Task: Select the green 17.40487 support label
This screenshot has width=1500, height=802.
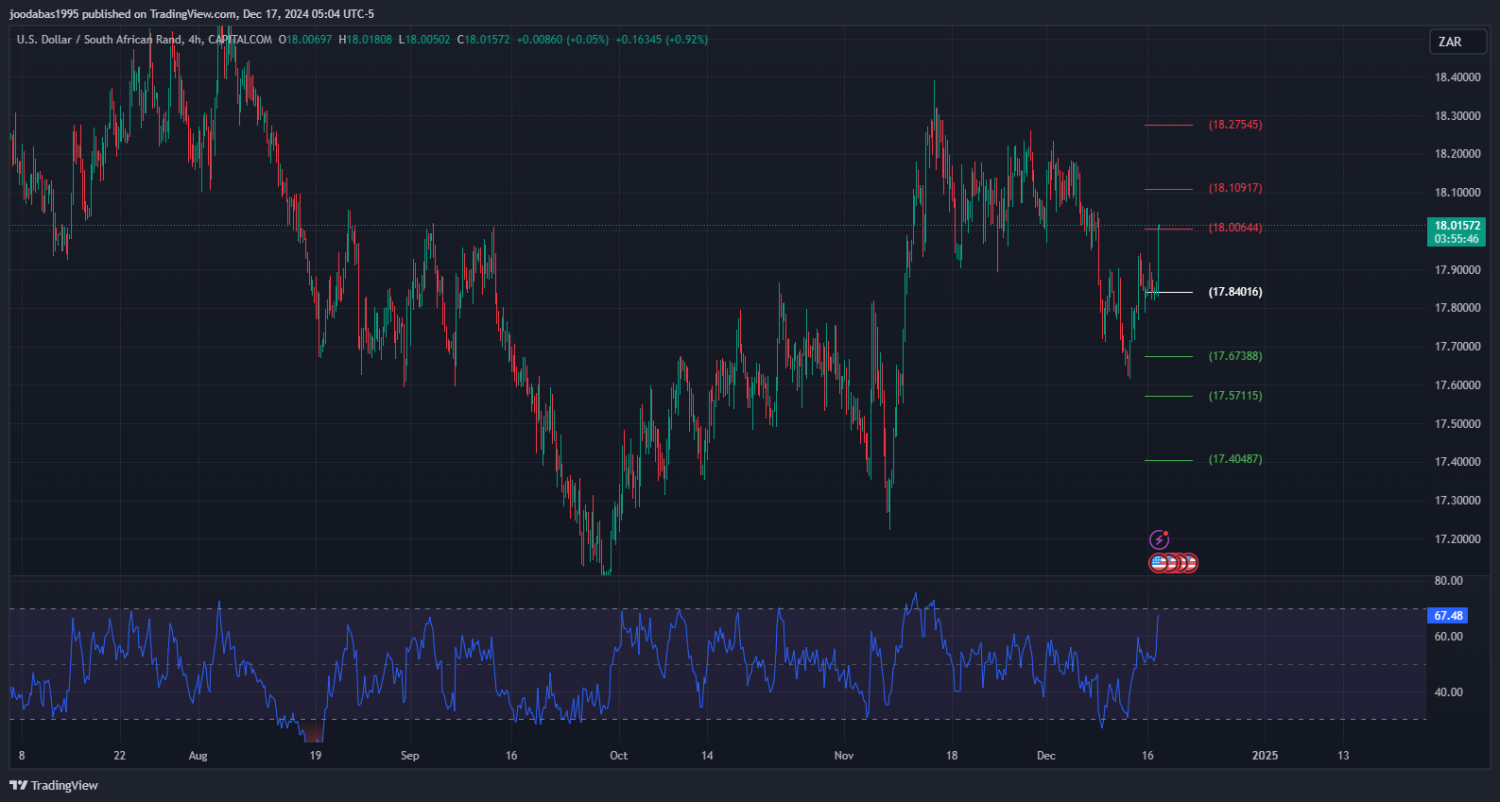Action: pos(1235,459)
